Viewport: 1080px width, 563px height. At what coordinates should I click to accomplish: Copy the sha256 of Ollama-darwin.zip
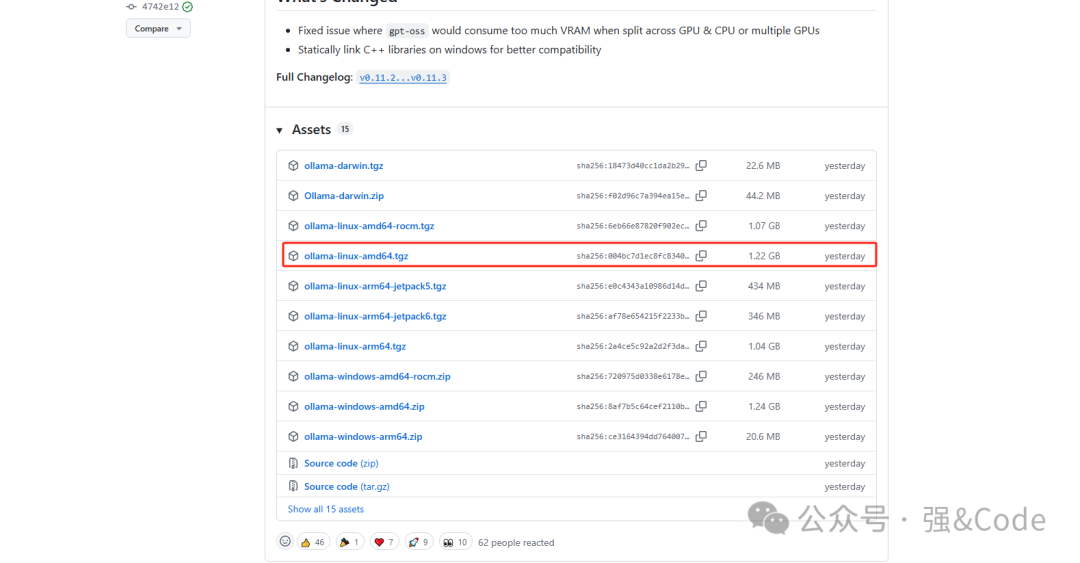pos(701,196)
